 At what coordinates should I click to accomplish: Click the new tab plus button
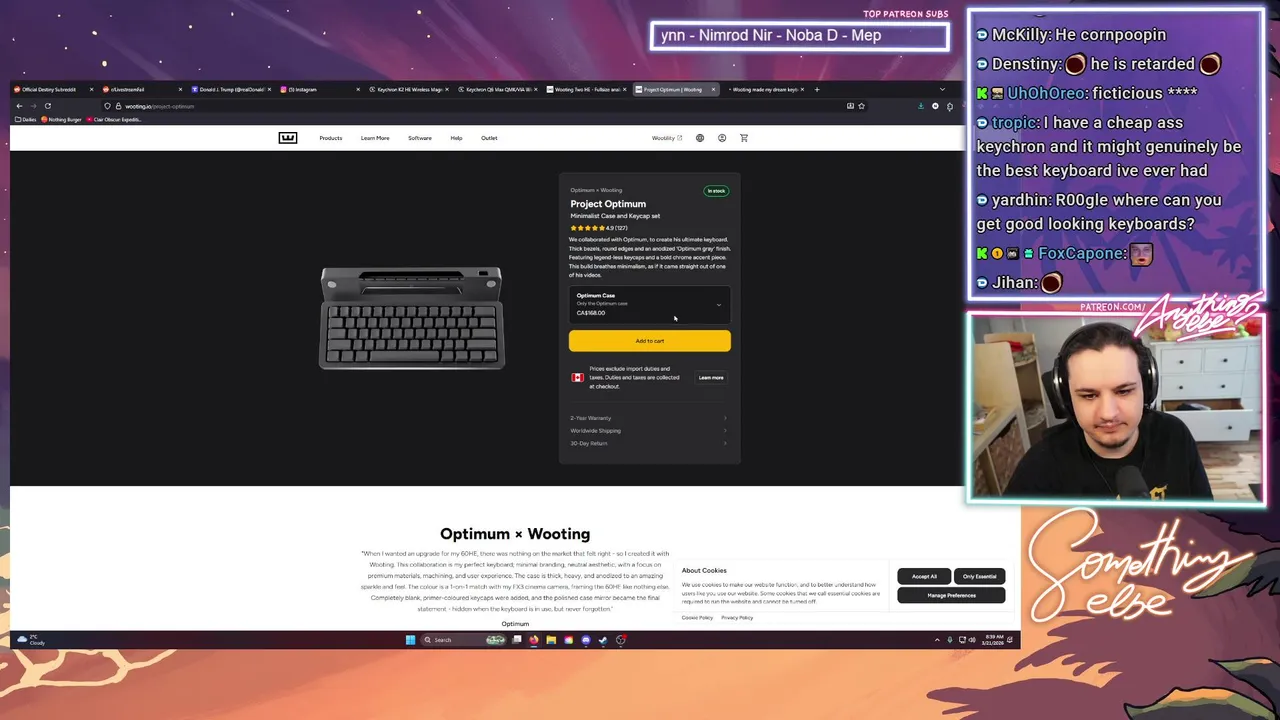[x=817, y=89]
